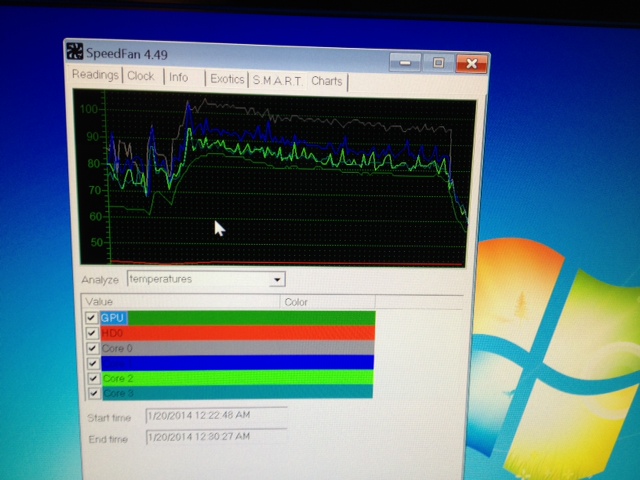This screenshot has width=640, height=480.
Task: Toggle the Core 2 checkbox
Action: (x=94, y=378)
